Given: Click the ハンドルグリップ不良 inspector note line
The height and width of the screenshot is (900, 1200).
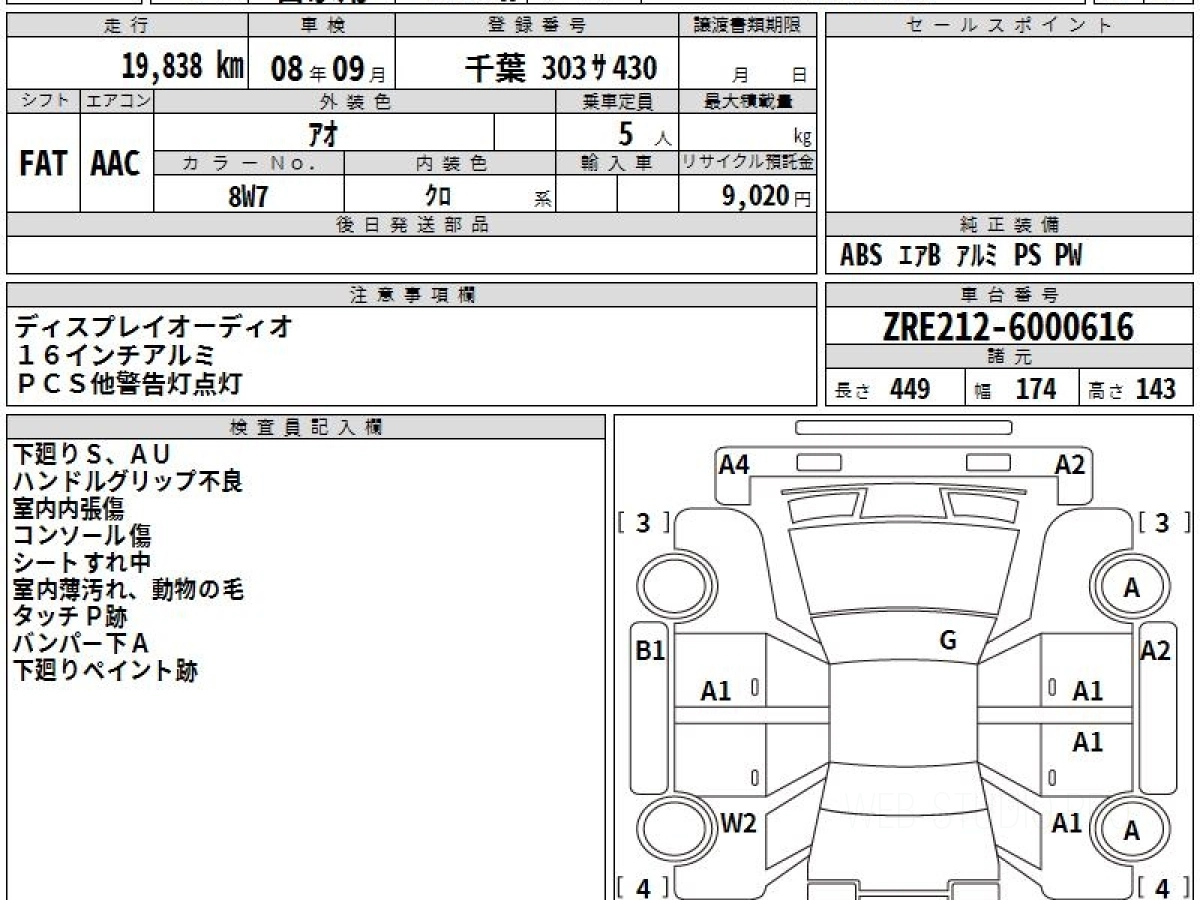Looking at the screenshot, I should coord(128,482).
